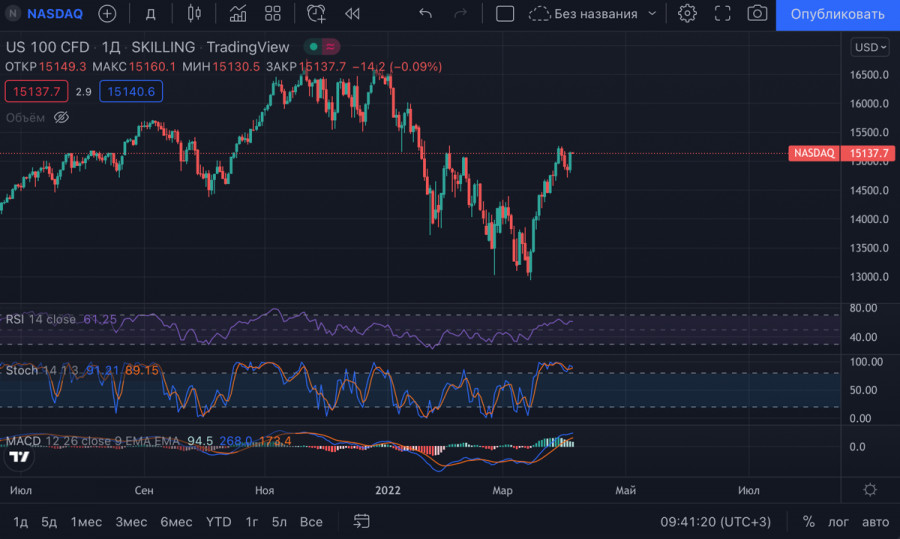Click the 2022 time axis label

coord(387,490)
